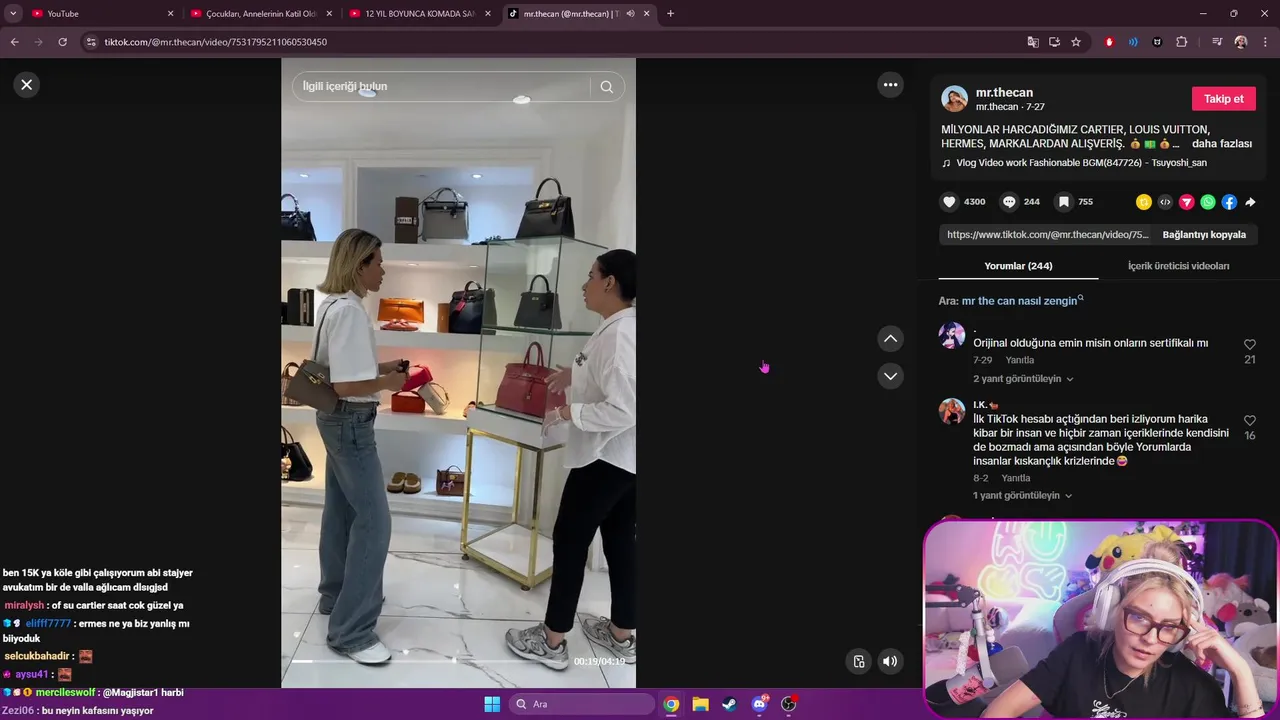Open more share options arrow
1280x720 pixels.
[1250, 202]
